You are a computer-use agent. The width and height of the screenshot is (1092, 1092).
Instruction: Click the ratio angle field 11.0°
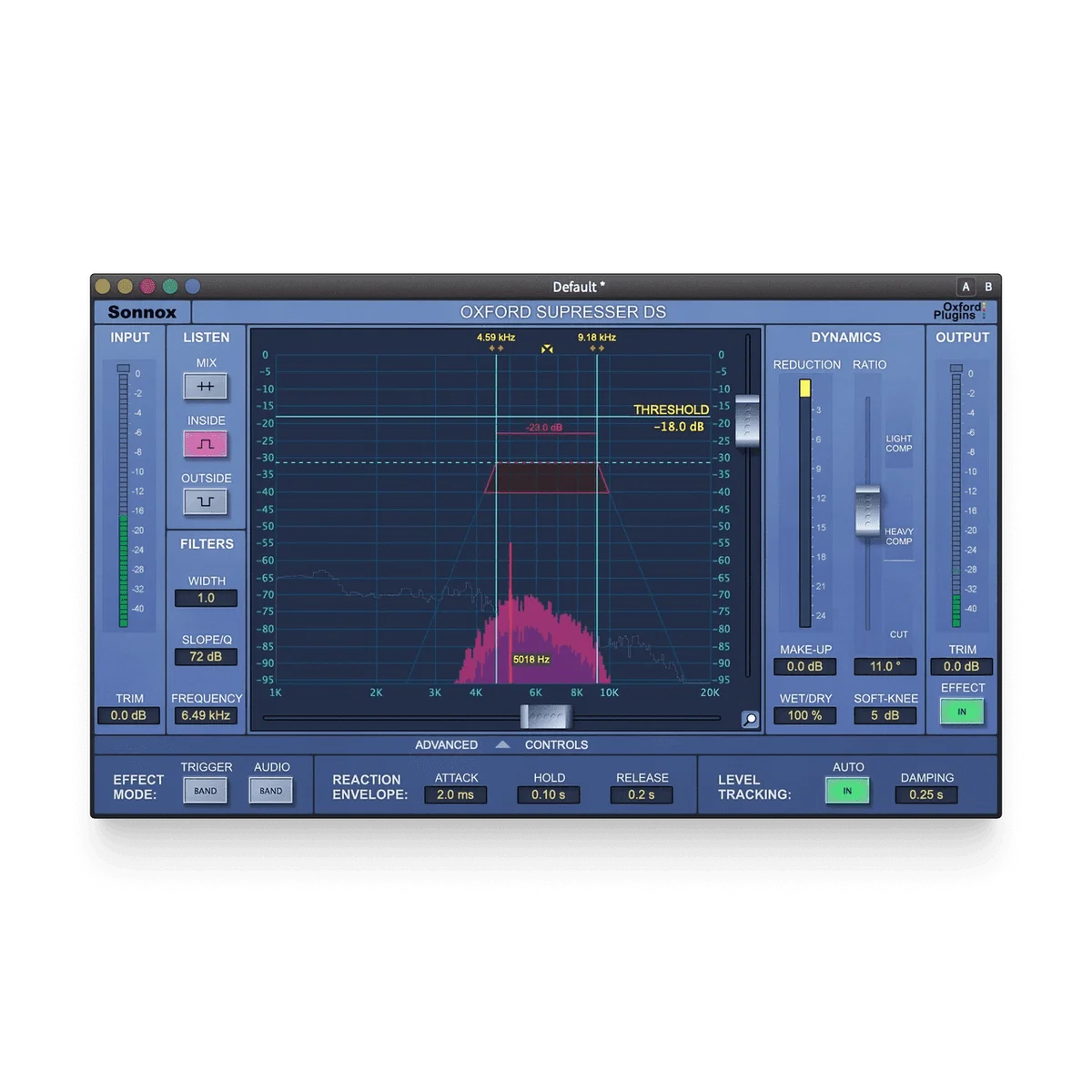coord(885,666)
